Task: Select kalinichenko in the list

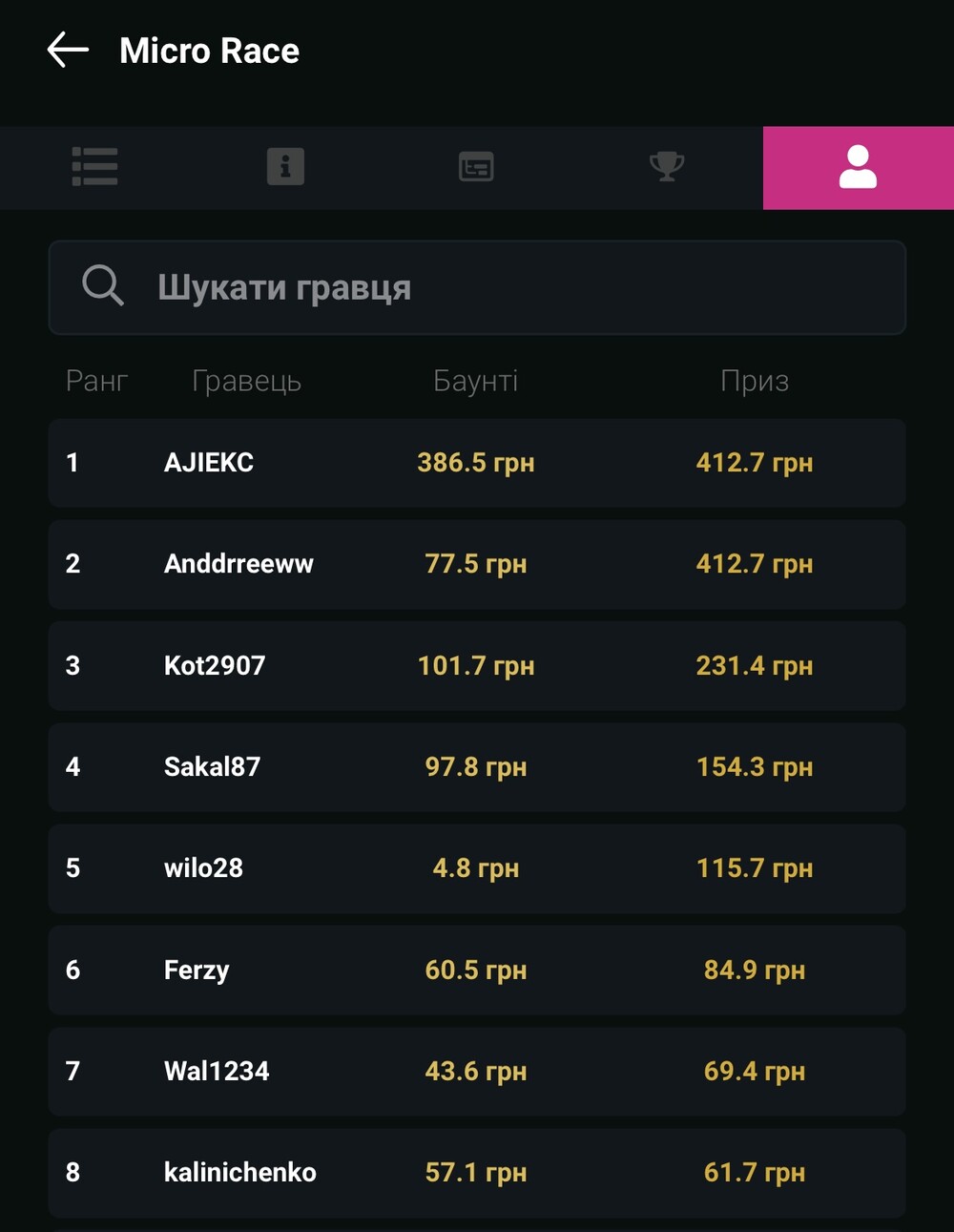Action: click(x=477, y=1173)
